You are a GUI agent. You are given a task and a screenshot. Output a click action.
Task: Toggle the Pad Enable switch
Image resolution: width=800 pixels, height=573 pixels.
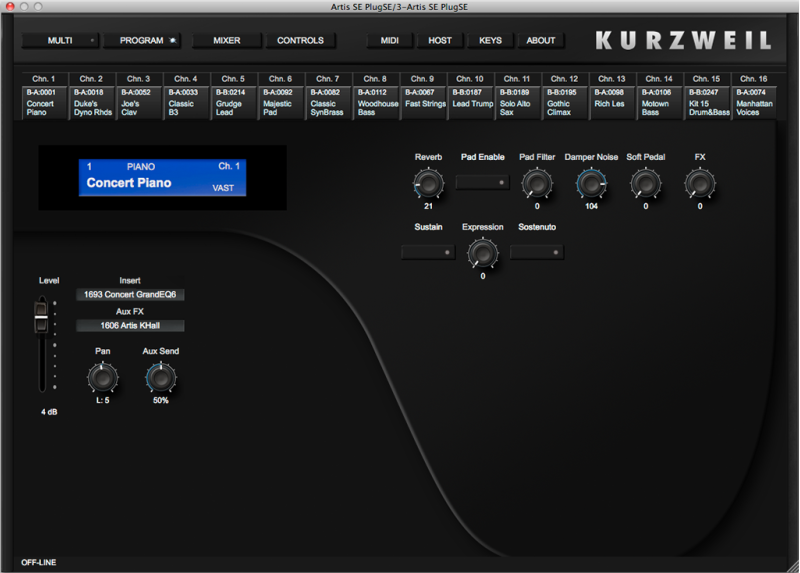[482, 183]
